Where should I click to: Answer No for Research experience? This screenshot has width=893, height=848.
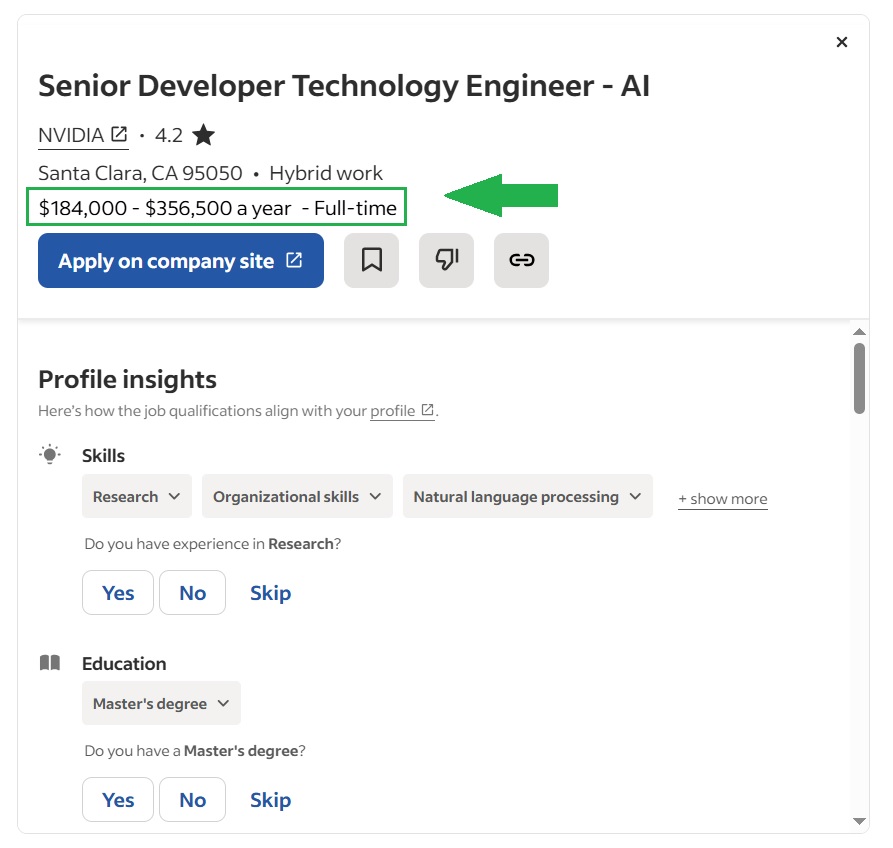pos(192,593)
